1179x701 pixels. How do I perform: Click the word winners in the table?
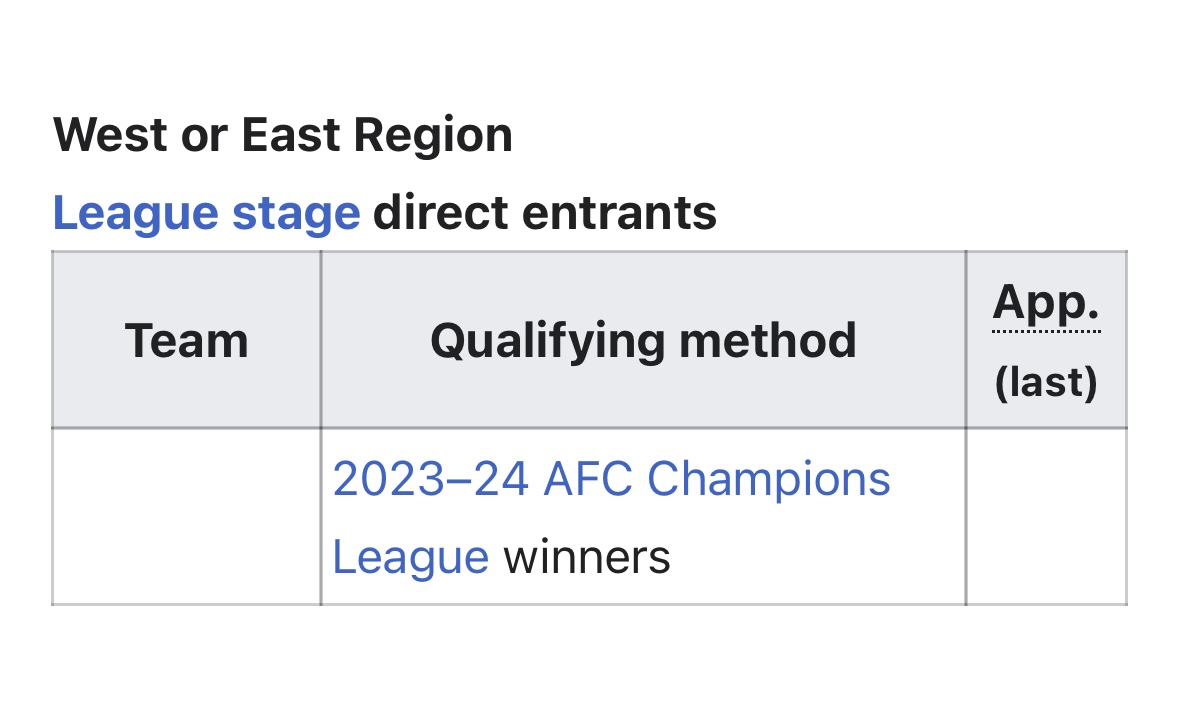point(586,557)
